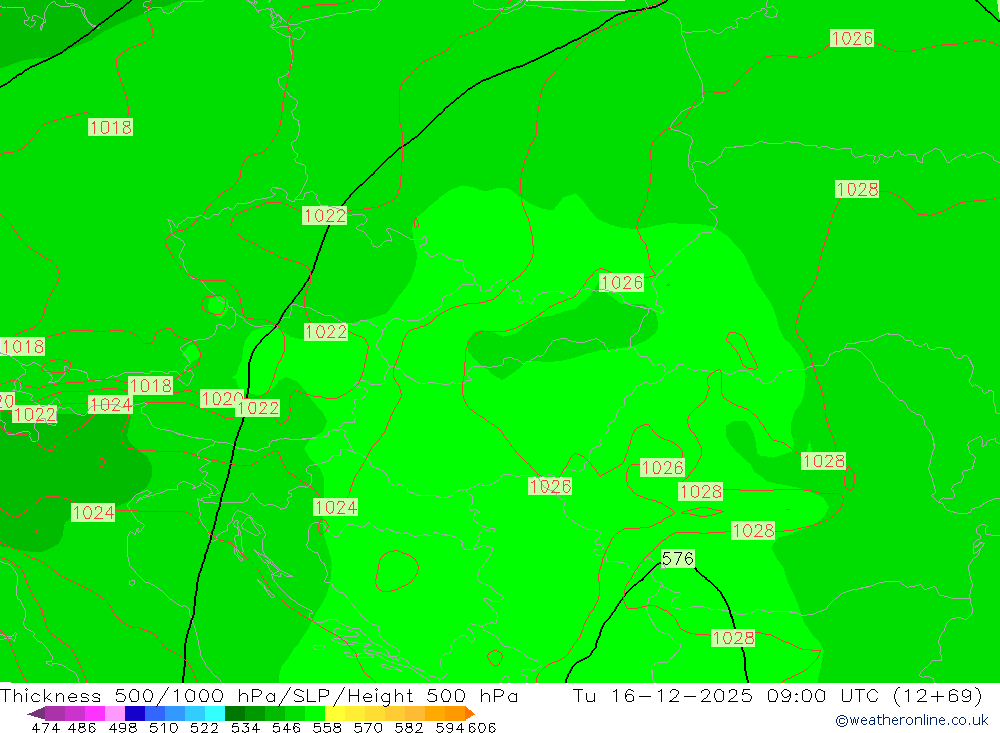Viewport: 1000px width, 733px height.
Task: Pick the light pink legend swatch
Action: 115,713
